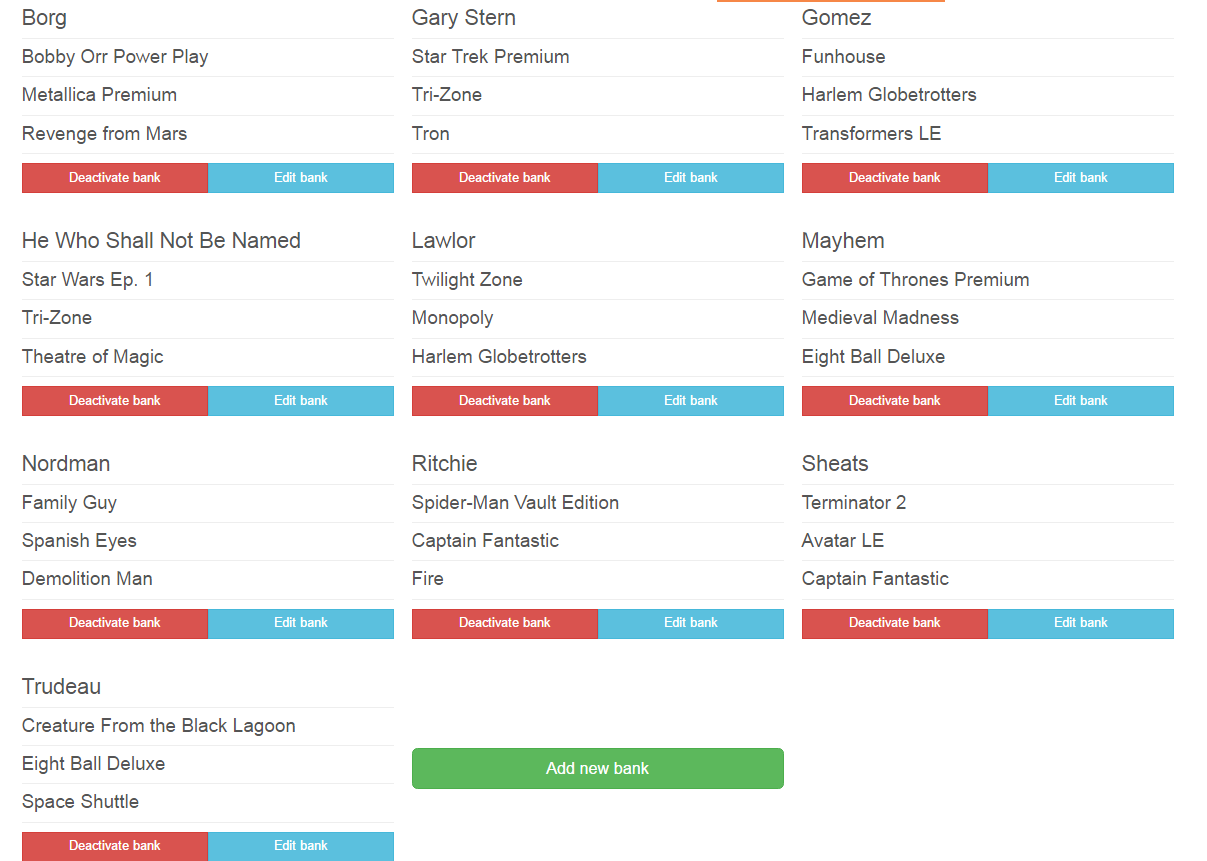
Task: Select Spider-Man Vault Edition under Ritchie
Action: [515, 503]
